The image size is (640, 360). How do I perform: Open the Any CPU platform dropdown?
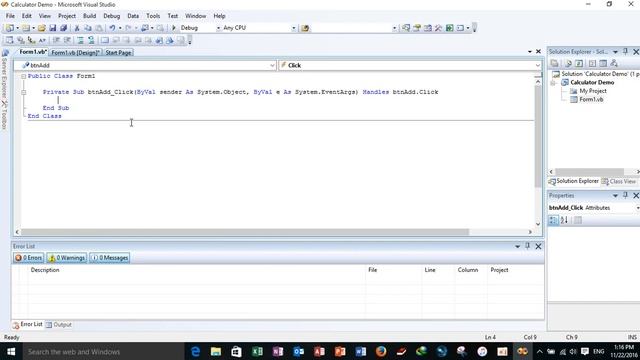click(293, 28)
